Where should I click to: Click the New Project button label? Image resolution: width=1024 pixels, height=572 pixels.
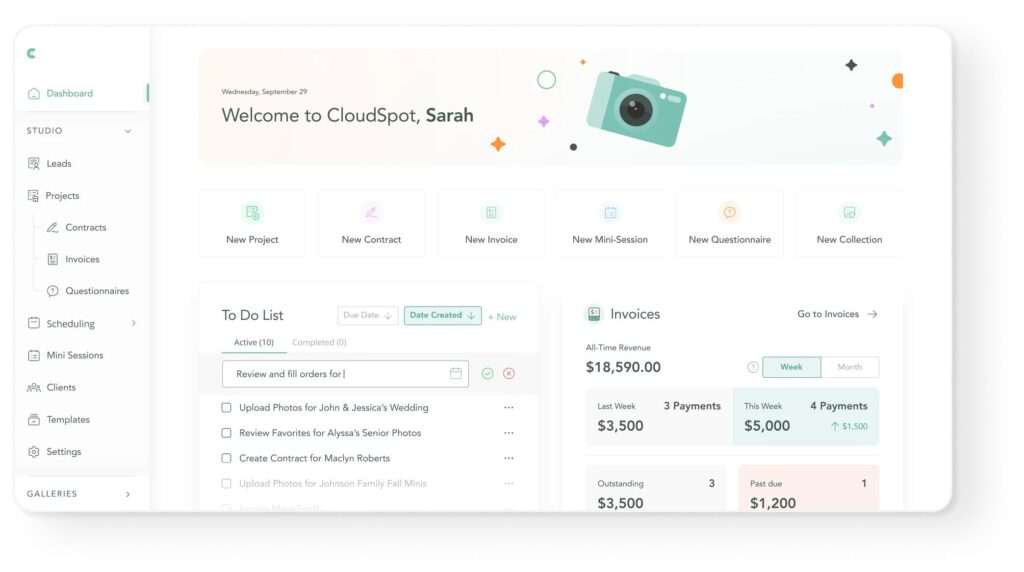tap(252, 240)
